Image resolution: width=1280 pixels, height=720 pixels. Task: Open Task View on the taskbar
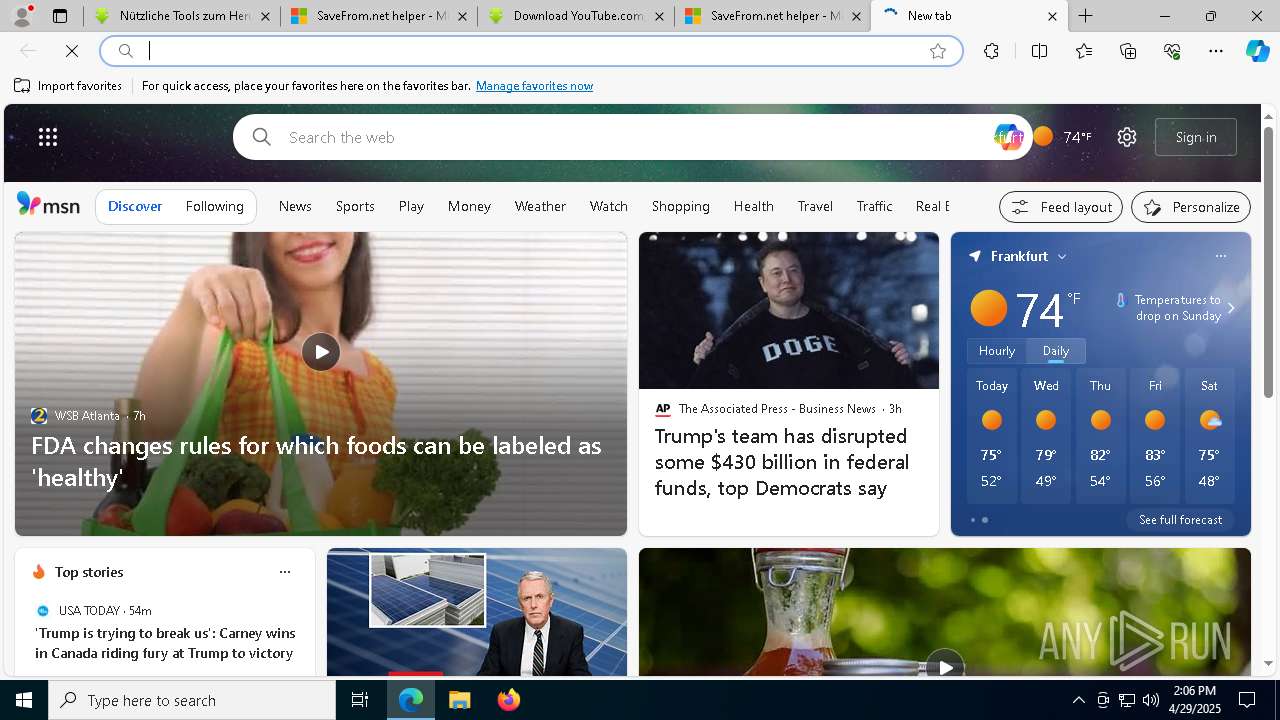360,700
